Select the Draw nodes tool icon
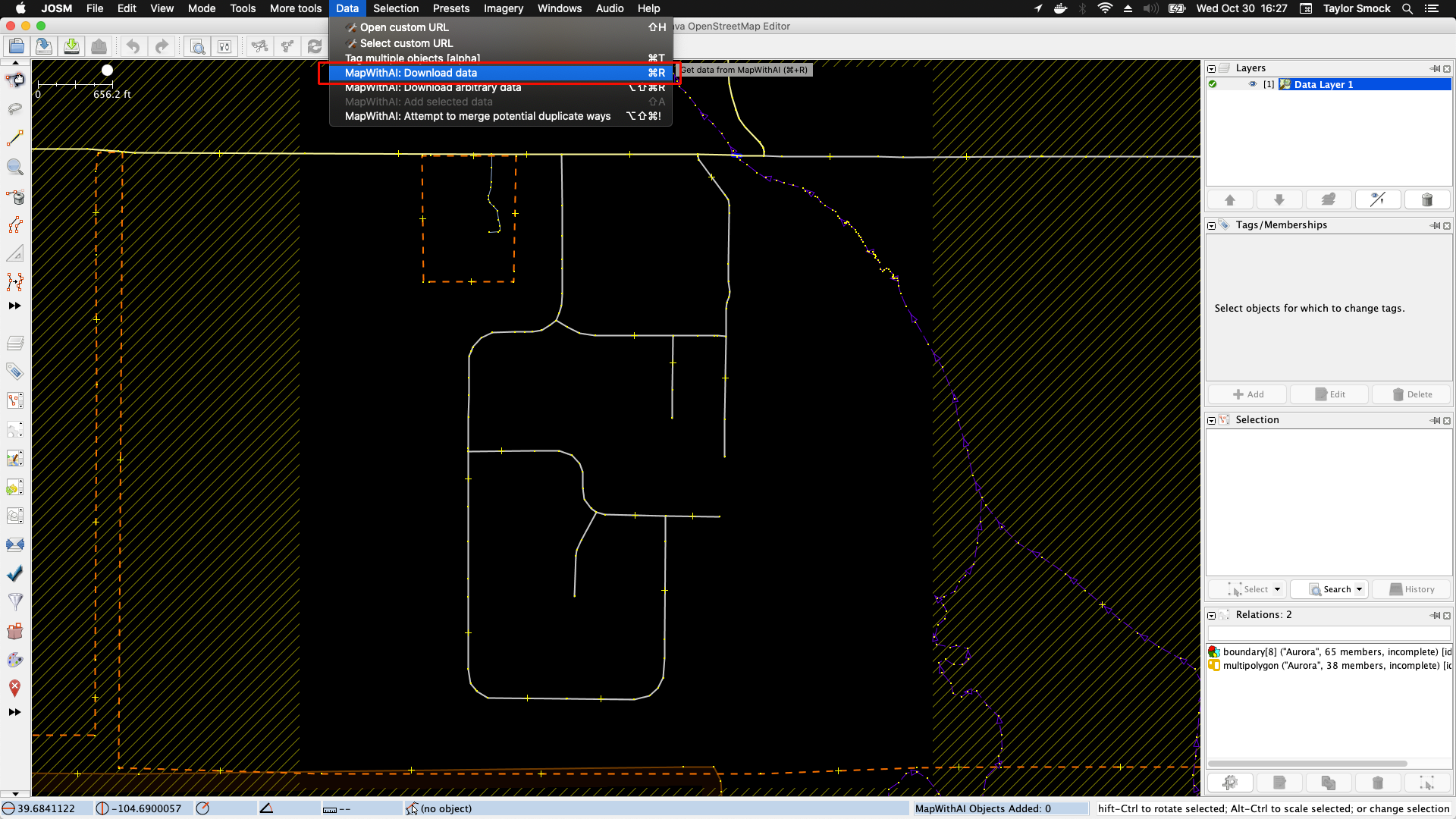The width and height of the screenshot is (1456, 819). tap(15, 138)
